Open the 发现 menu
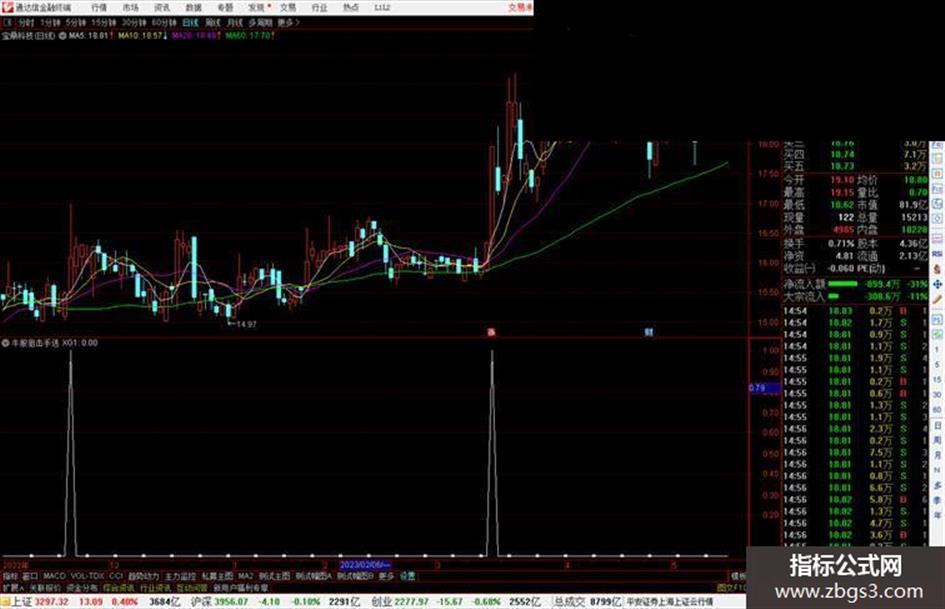This screenshot has width=945, height=609. pyautogui.click(x=256, y=8)
